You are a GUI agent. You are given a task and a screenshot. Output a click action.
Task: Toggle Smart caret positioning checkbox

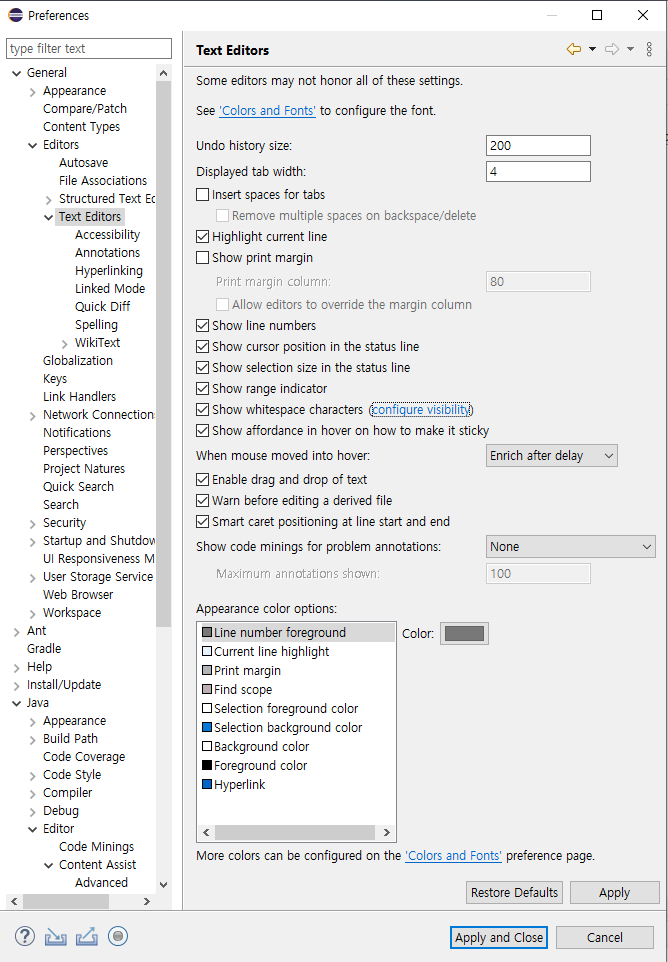point(202,521)
